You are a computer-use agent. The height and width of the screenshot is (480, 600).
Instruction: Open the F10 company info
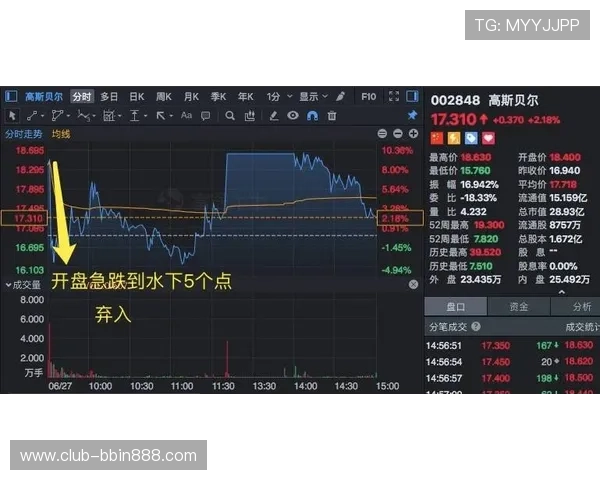(x=368, y=96)
